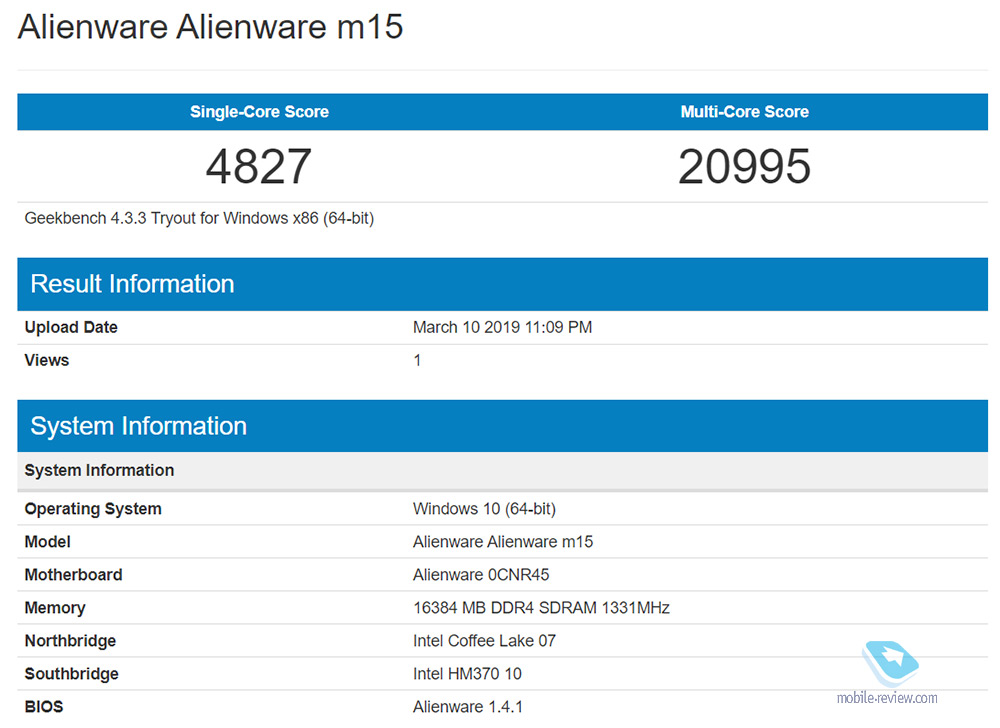Select the date 'March 10 2019 11:09 PM'
1000x728 pixels.
[x=503, y=328]
